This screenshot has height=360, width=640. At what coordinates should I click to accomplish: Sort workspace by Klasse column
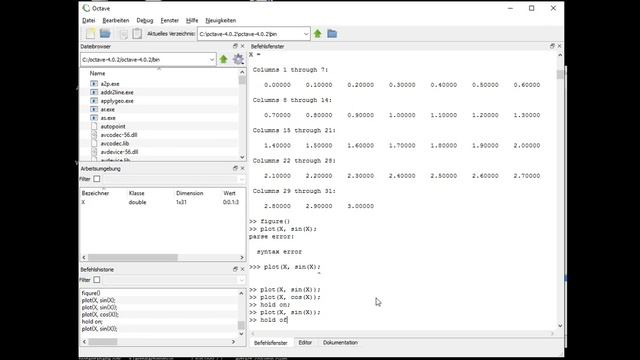pyautogui.click(x=137, y=193)
